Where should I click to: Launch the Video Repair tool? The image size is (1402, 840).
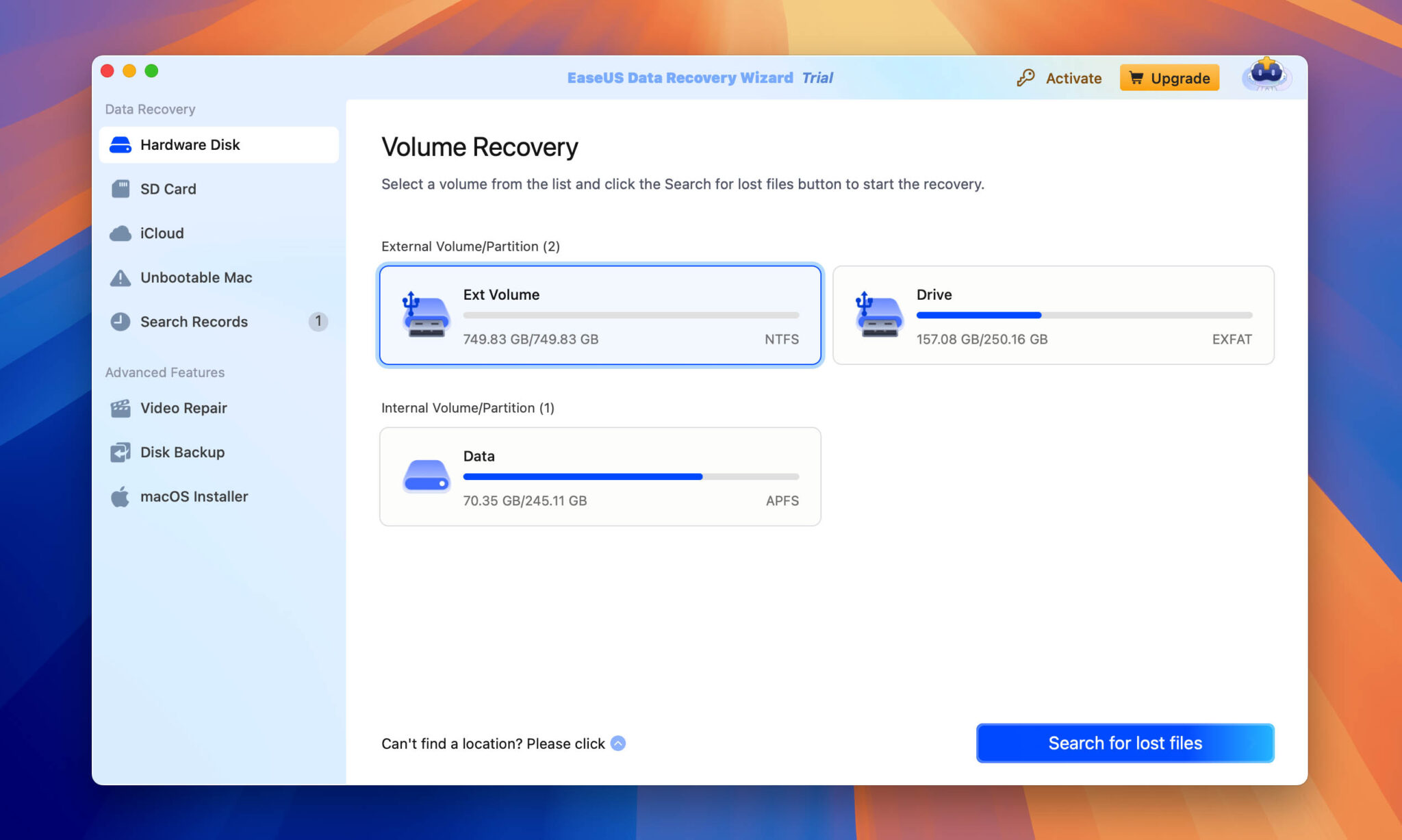coord(183,408)
